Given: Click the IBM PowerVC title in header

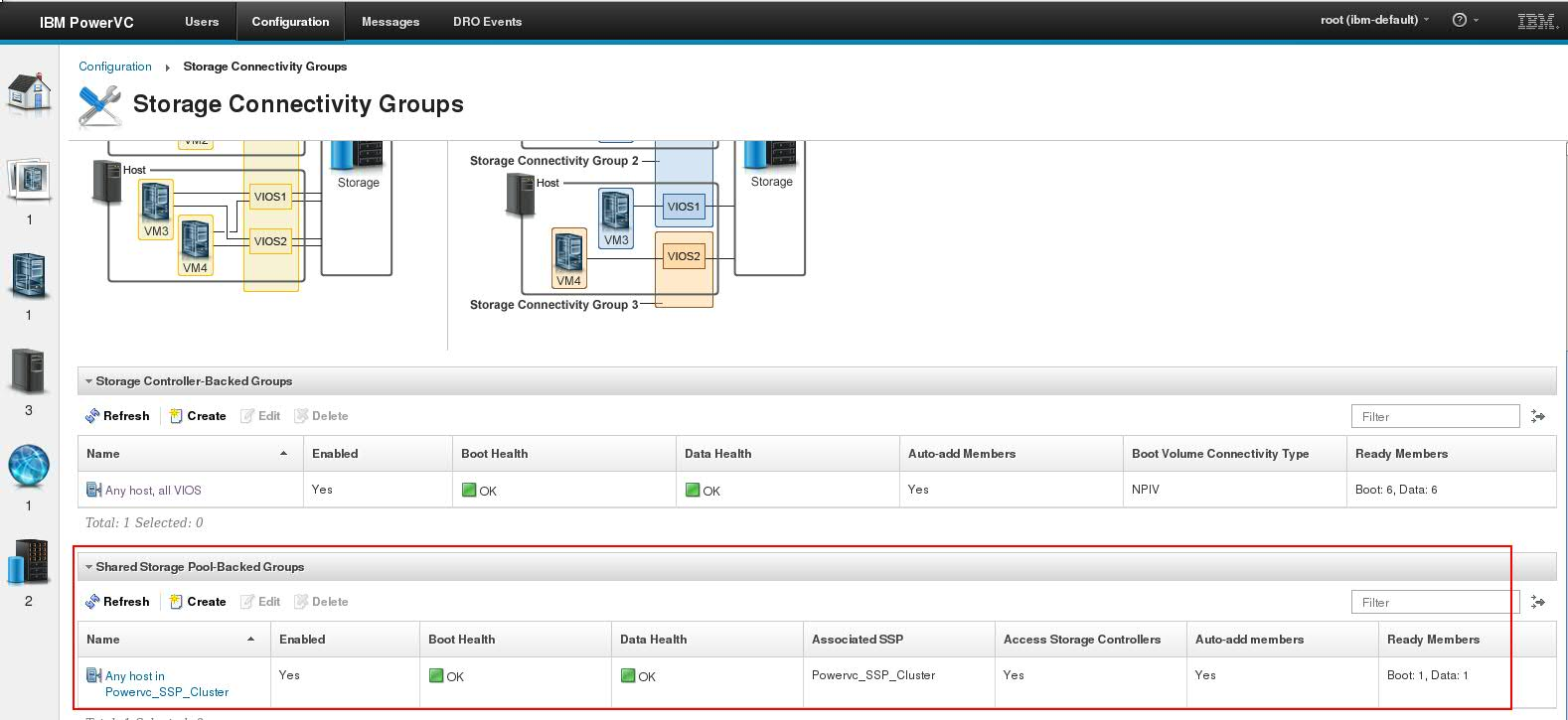Looking at the screenshot, I should click(x=86, y=22).
